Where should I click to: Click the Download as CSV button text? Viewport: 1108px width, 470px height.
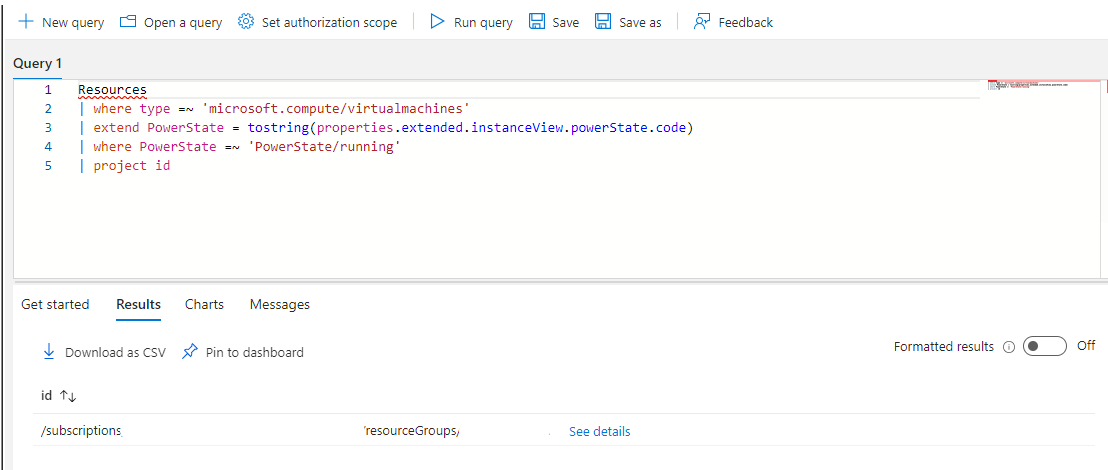click(115, 353)
